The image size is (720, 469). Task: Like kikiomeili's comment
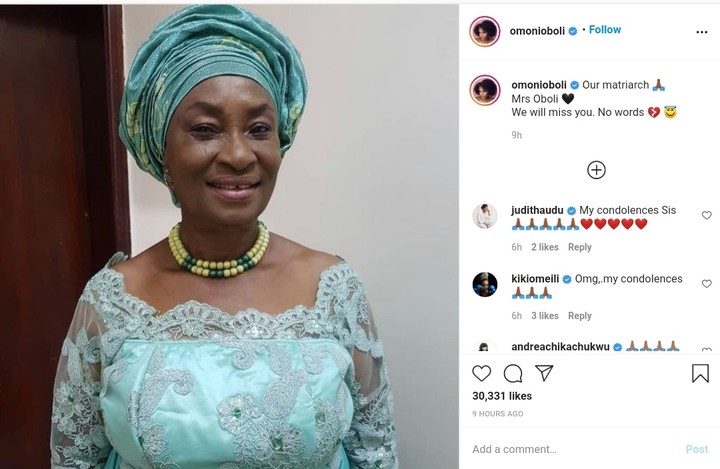pyautogui.click(x=707, y=283)
